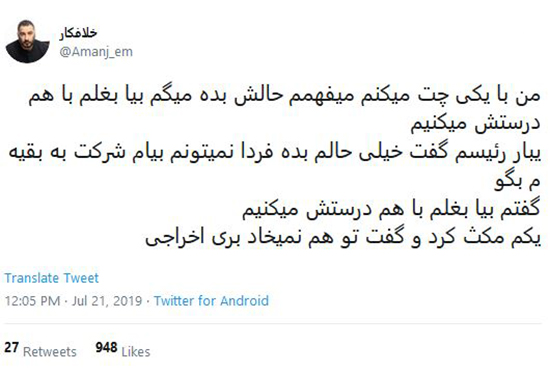
Task: Click the short tweet line م بگو
Action: click(x=518, y=182)
